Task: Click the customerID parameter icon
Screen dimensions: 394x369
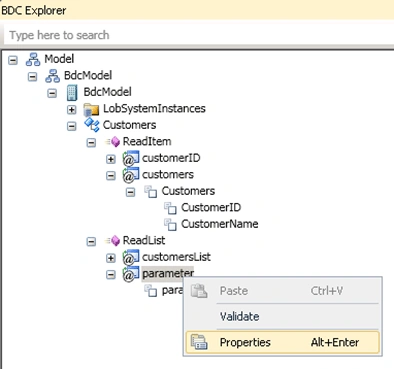Action: pos(131,158)
